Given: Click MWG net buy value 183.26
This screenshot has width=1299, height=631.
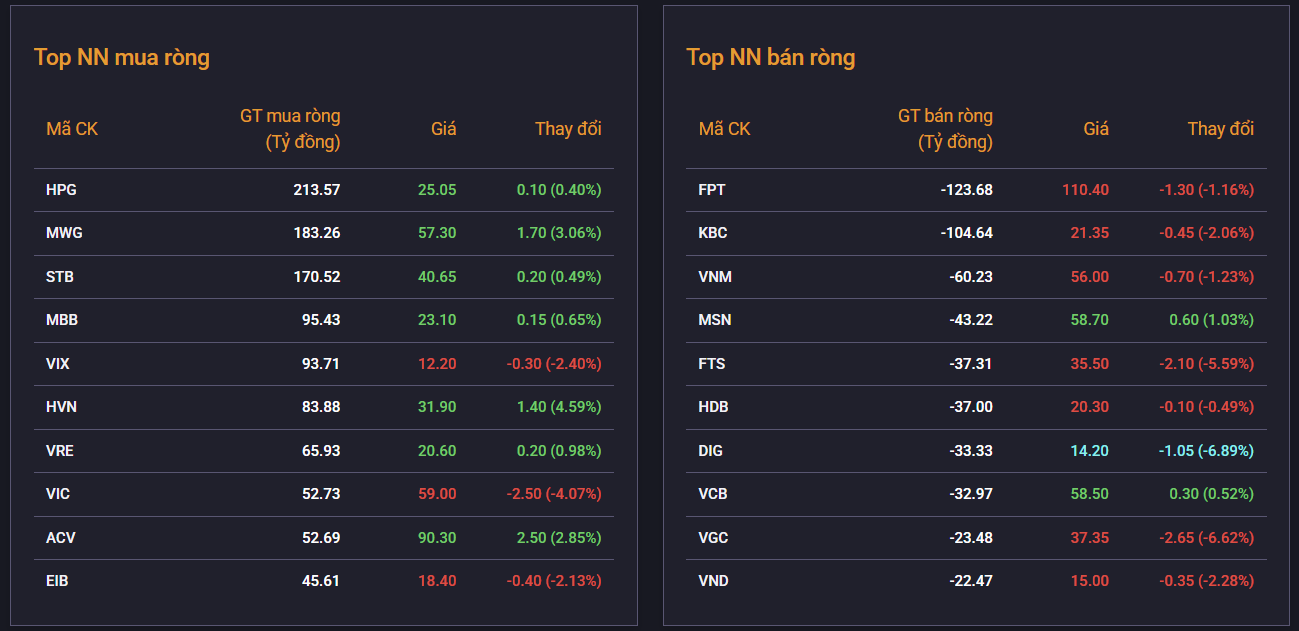Looking at the screenshot, I should pyautogui.click(x=317, y=233).
